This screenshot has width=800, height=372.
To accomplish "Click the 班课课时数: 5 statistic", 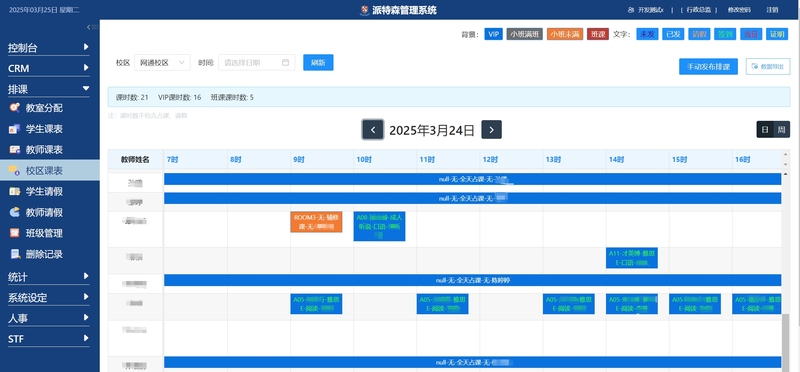I will [232, 97].
